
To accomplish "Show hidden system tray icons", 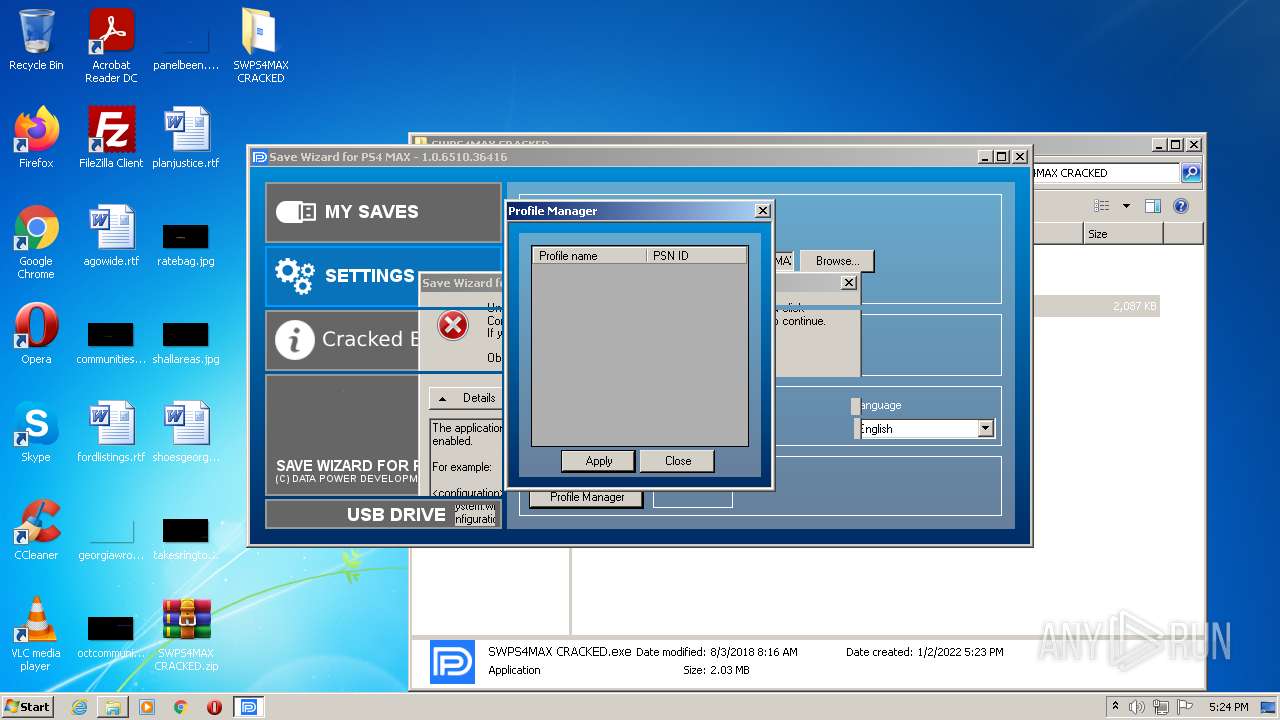I will [x=1115, y=707].
